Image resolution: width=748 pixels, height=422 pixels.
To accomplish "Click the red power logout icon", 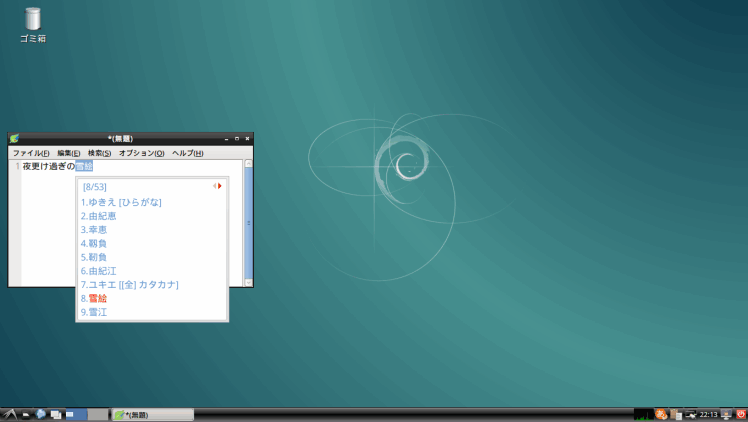I will [741, 414].
